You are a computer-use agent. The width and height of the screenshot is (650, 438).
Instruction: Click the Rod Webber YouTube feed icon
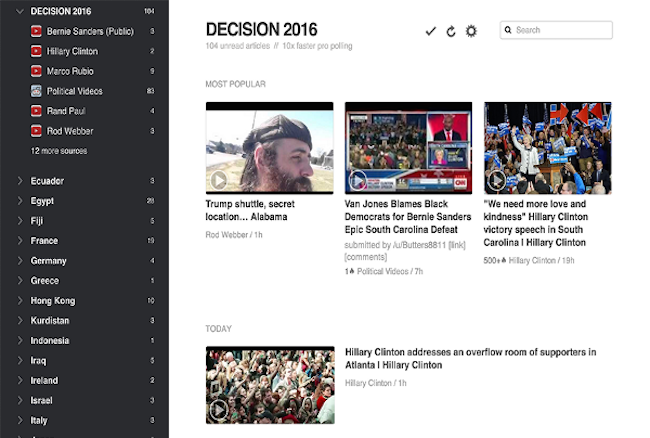[x=36, y=131]
